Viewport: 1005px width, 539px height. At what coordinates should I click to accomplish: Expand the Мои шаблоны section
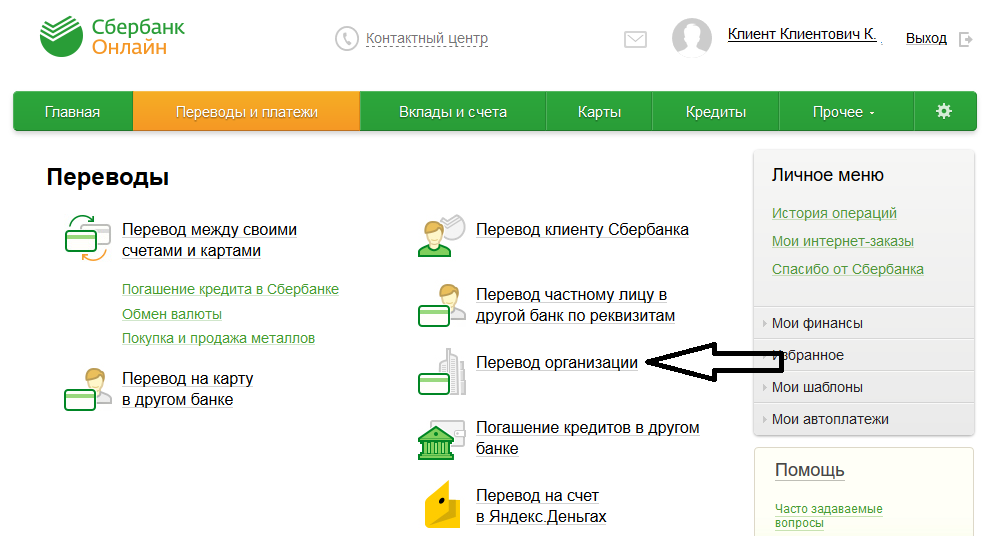point(864,387)
